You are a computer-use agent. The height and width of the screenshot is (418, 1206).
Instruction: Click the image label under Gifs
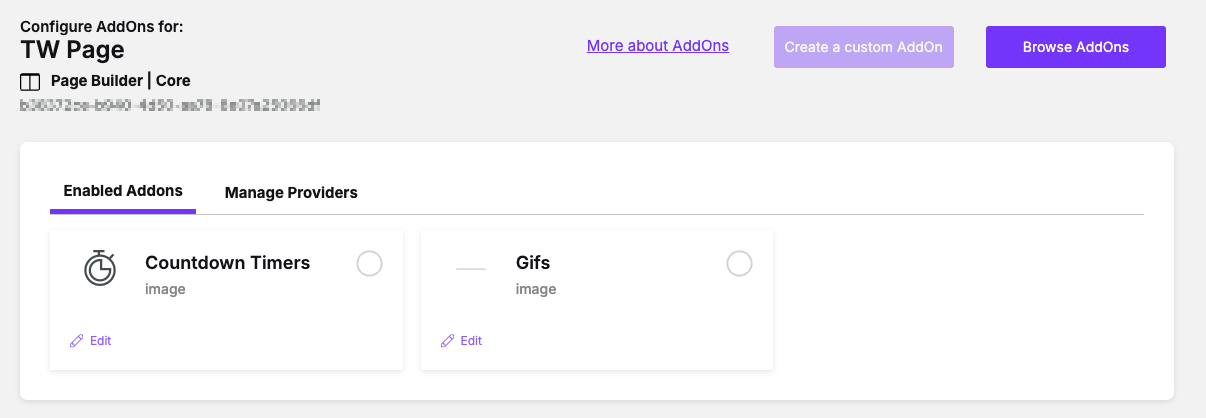click(x=536, y=290)
